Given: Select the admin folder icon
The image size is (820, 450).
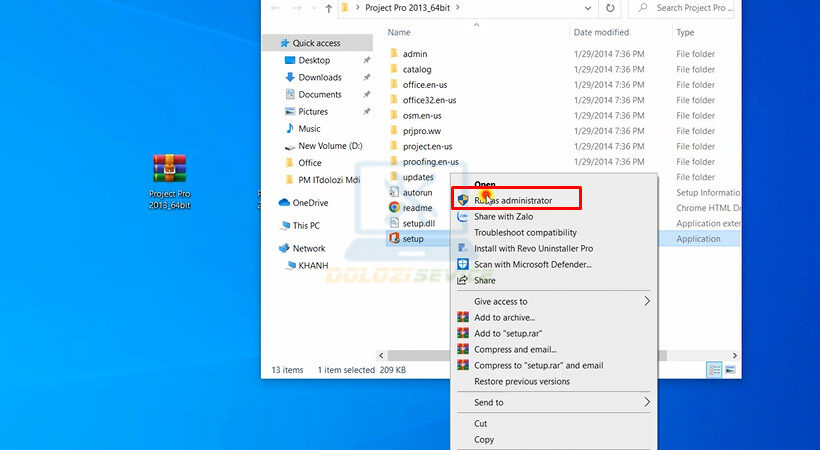Looking at the screenshot, I should click(394, 54).
